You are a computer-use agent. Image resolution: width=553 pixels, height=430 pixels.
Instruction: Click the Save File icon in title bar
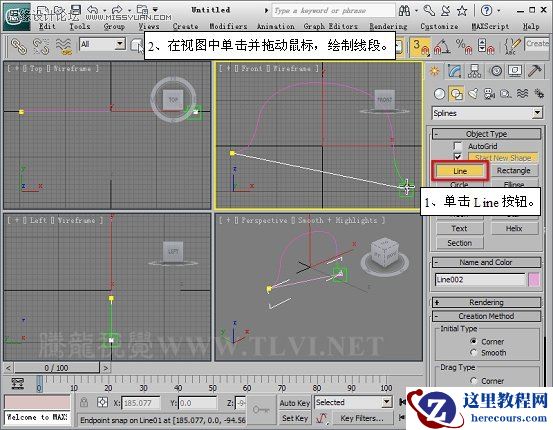(x=75, y=10)
